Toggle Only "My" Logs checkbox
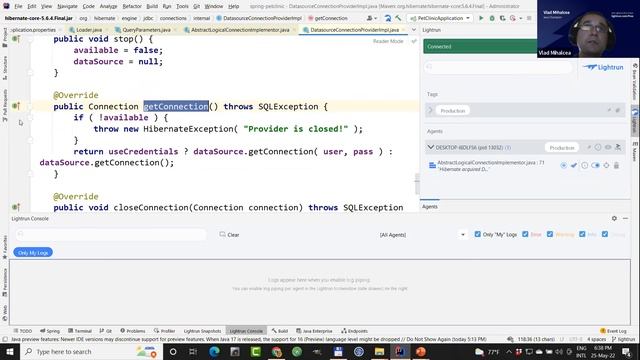The height and width of the screenshot is (360, 640). [478, 234]
